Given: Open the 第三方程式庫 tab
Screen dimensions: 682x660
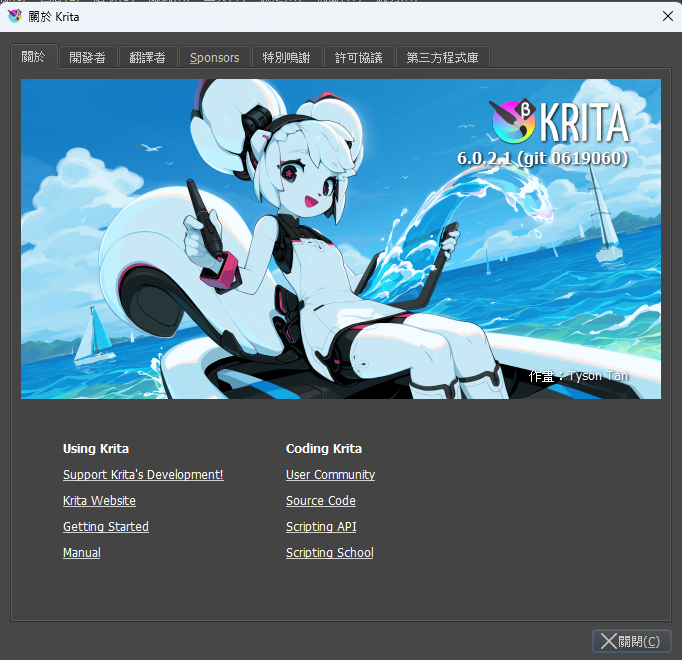Looking at the screenshot, I should [443, 57].
